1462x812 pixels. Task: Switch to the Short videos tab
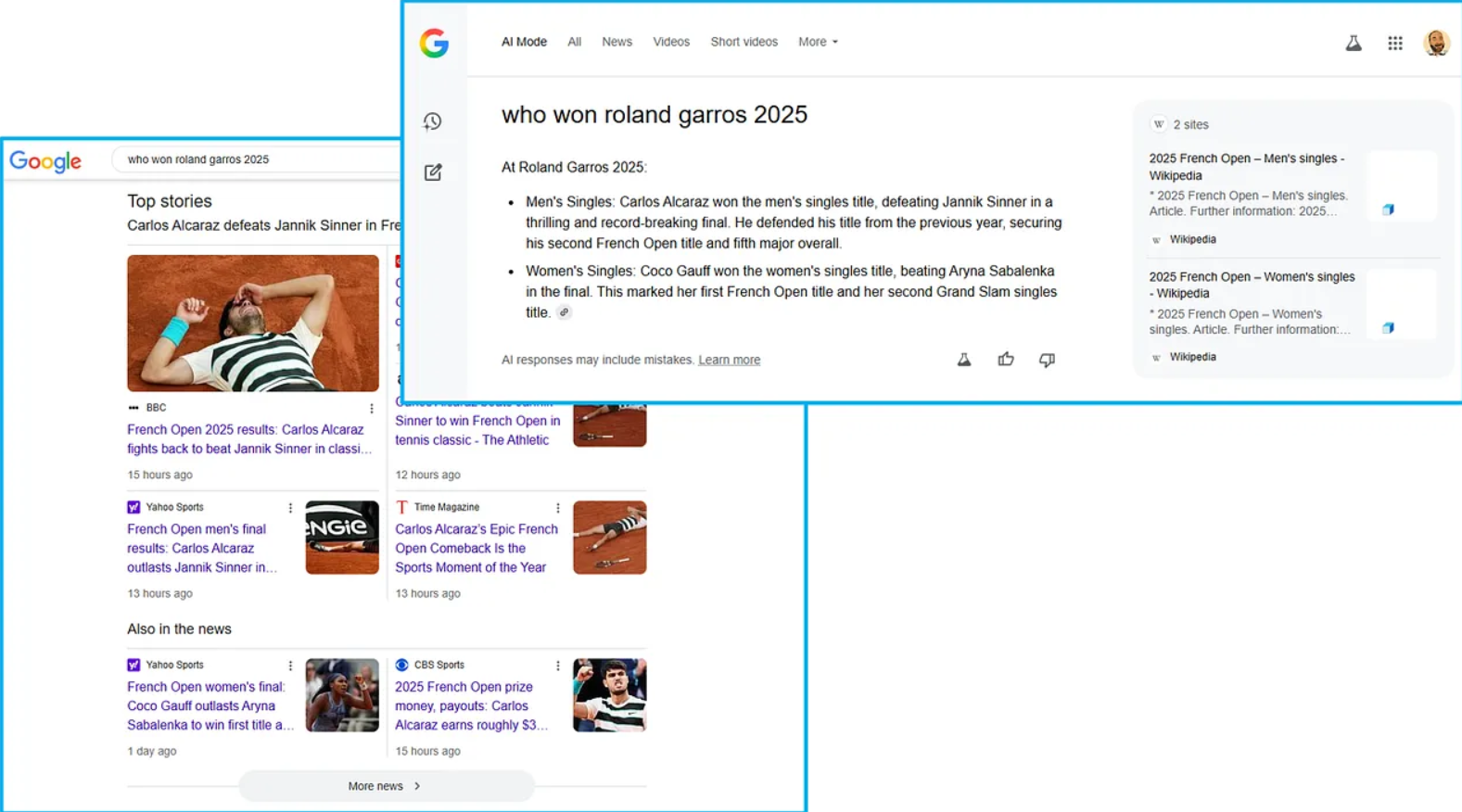pyautogui.click(x=744, y=42)
